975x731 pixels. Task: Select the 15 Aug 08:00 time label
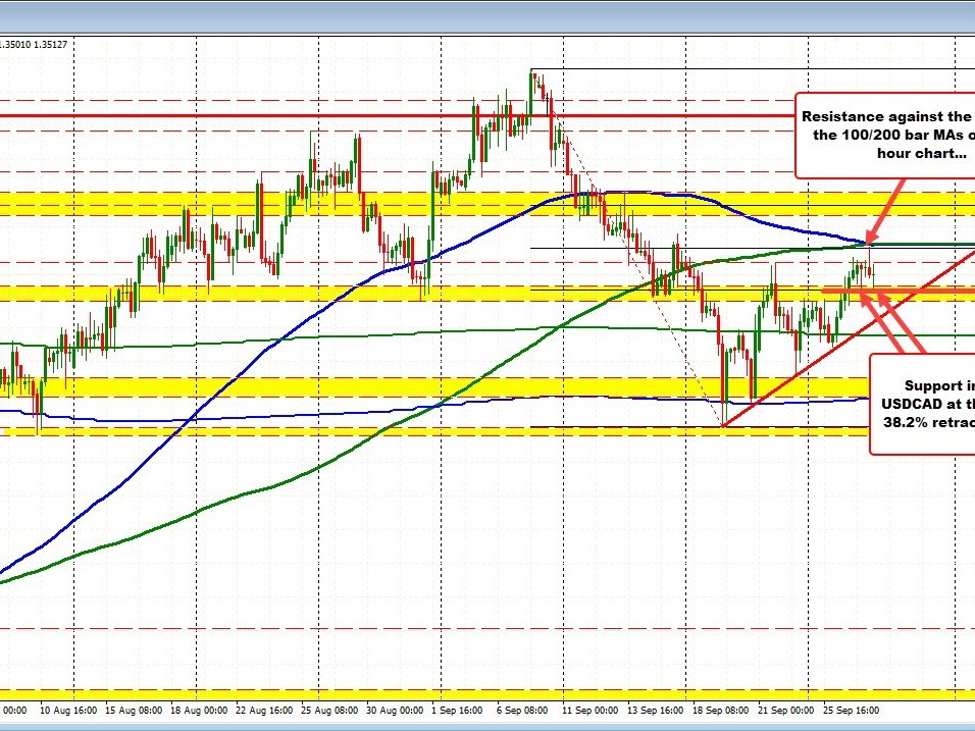point(133,710)
